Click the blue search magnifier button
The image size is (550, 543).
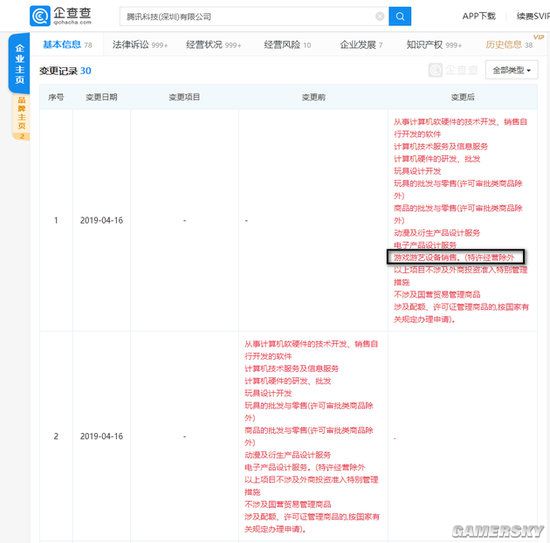pos(400,16)
